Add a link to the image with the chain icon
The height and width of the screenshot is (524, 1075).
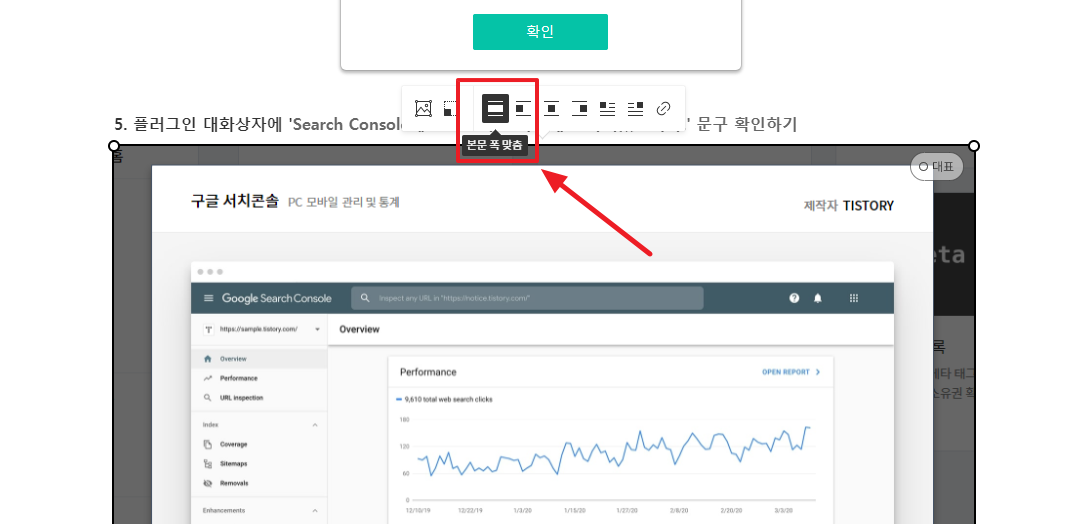[663, 108]
